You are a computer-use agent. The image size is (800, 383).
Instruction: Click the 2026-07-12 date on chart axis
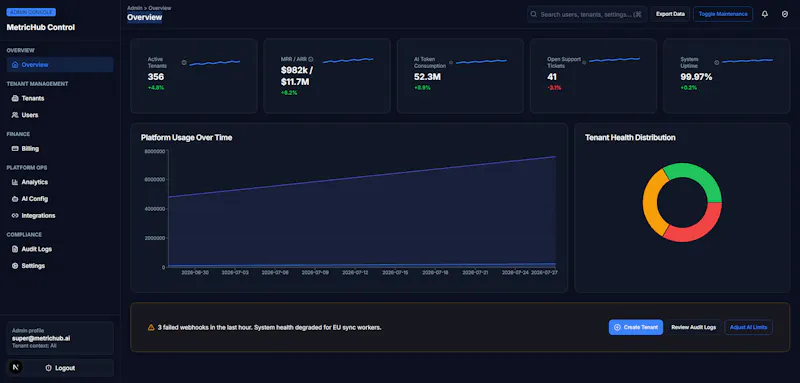coord(355,273)
